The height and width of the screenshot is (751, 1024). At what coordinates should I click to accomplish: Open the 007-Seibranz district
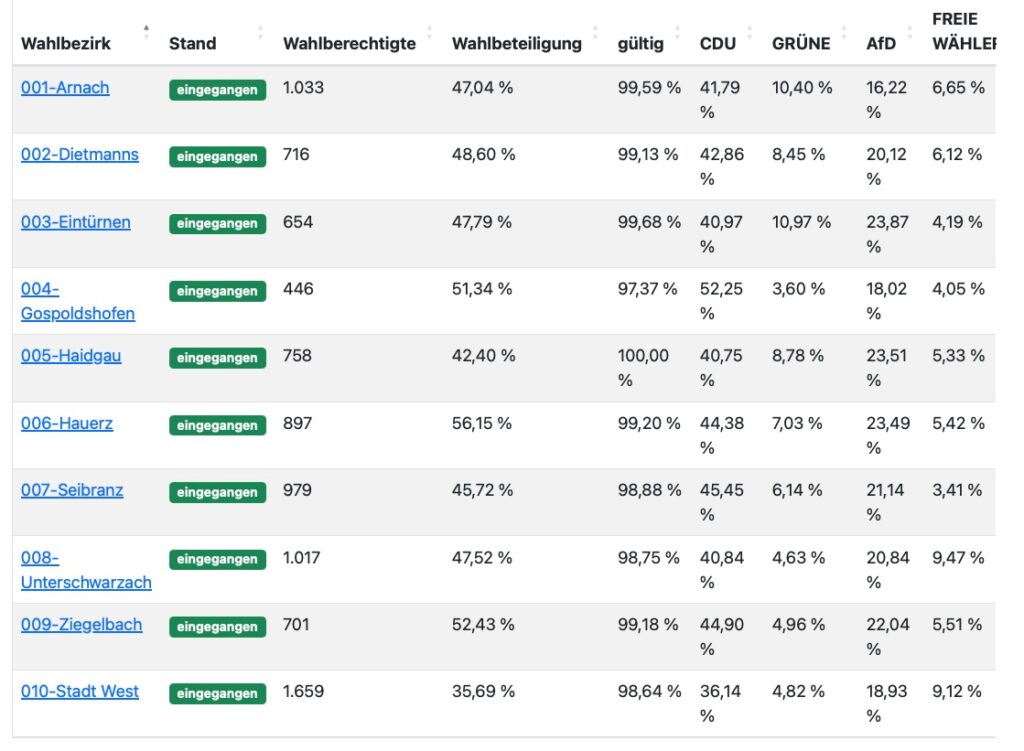click(x=72, y=491)
